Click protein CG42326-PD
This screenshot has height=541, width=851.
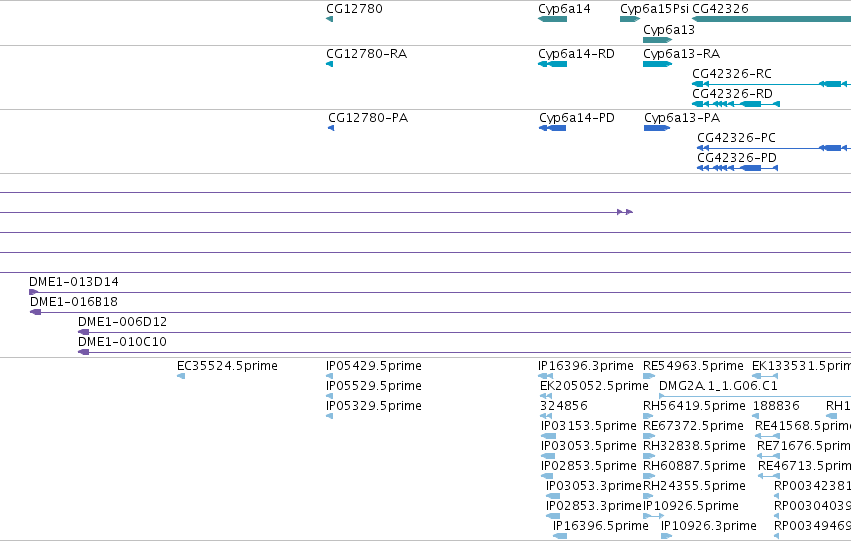[x=736, y=158]
